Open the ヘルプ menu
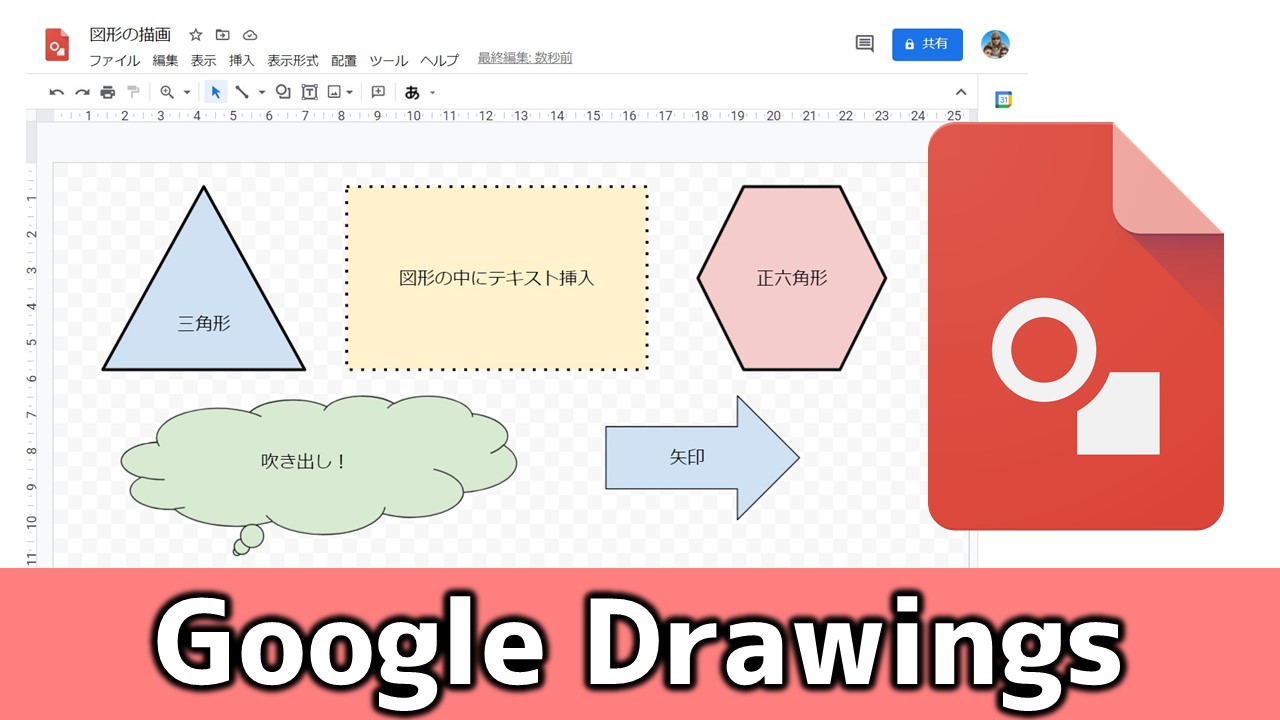The height and width of the screenshot is (720, 1280). point(439,60)
